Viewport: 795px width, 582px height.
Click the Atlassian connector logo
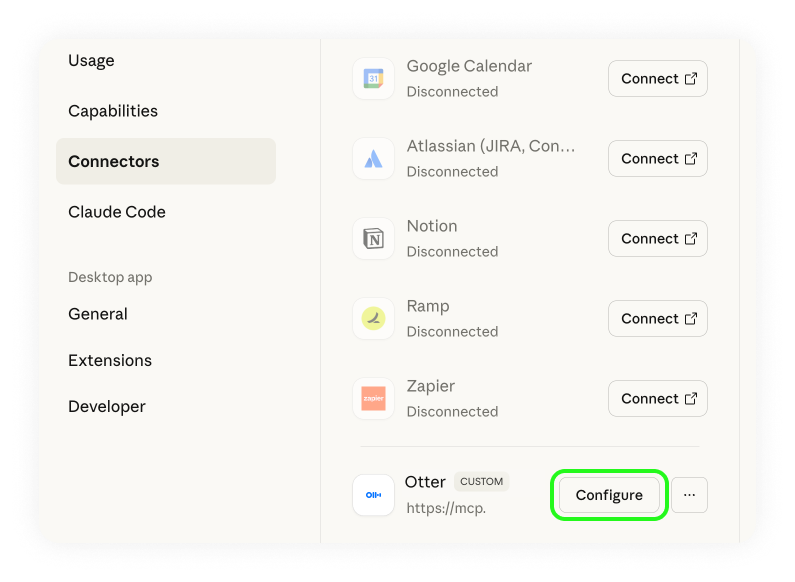pyautogui.click(x=373, y=159)
